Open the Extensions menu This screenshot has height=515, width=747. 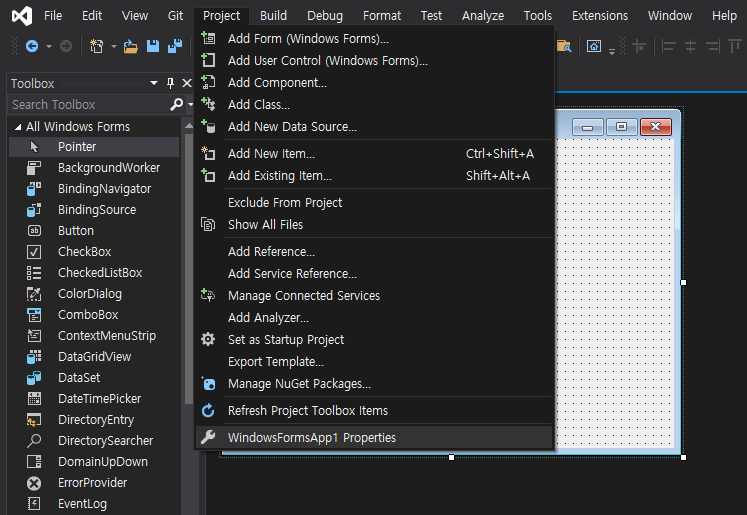point(600,16)
